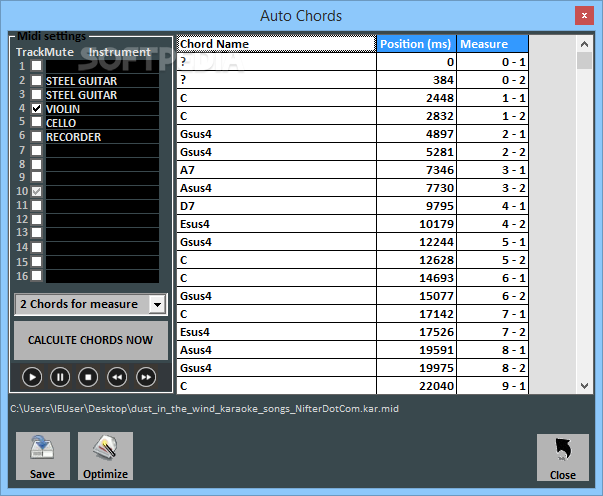Toggle mute checkbox for track 7
The width and height of the screenshot is (603, 496).
(x=37, y=150)
